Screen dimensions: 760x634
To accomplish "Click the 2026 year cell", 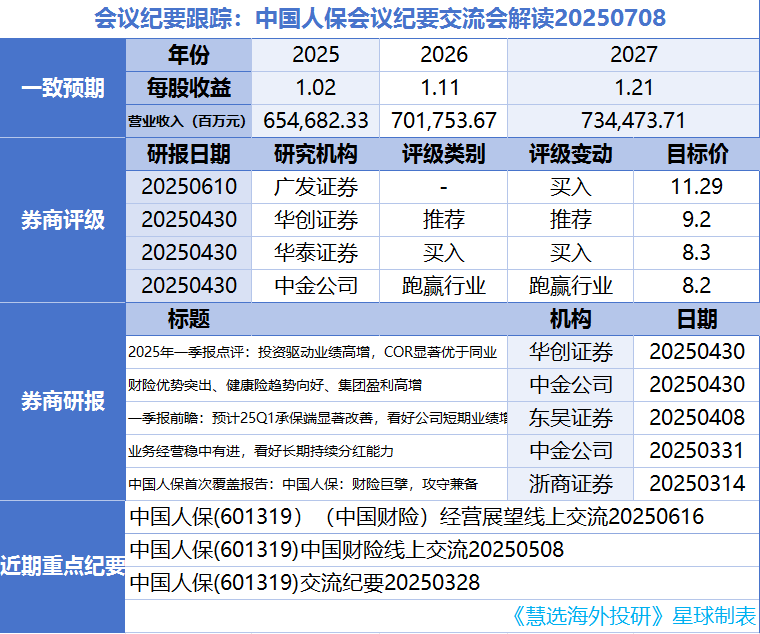I will tap(443, 55).
